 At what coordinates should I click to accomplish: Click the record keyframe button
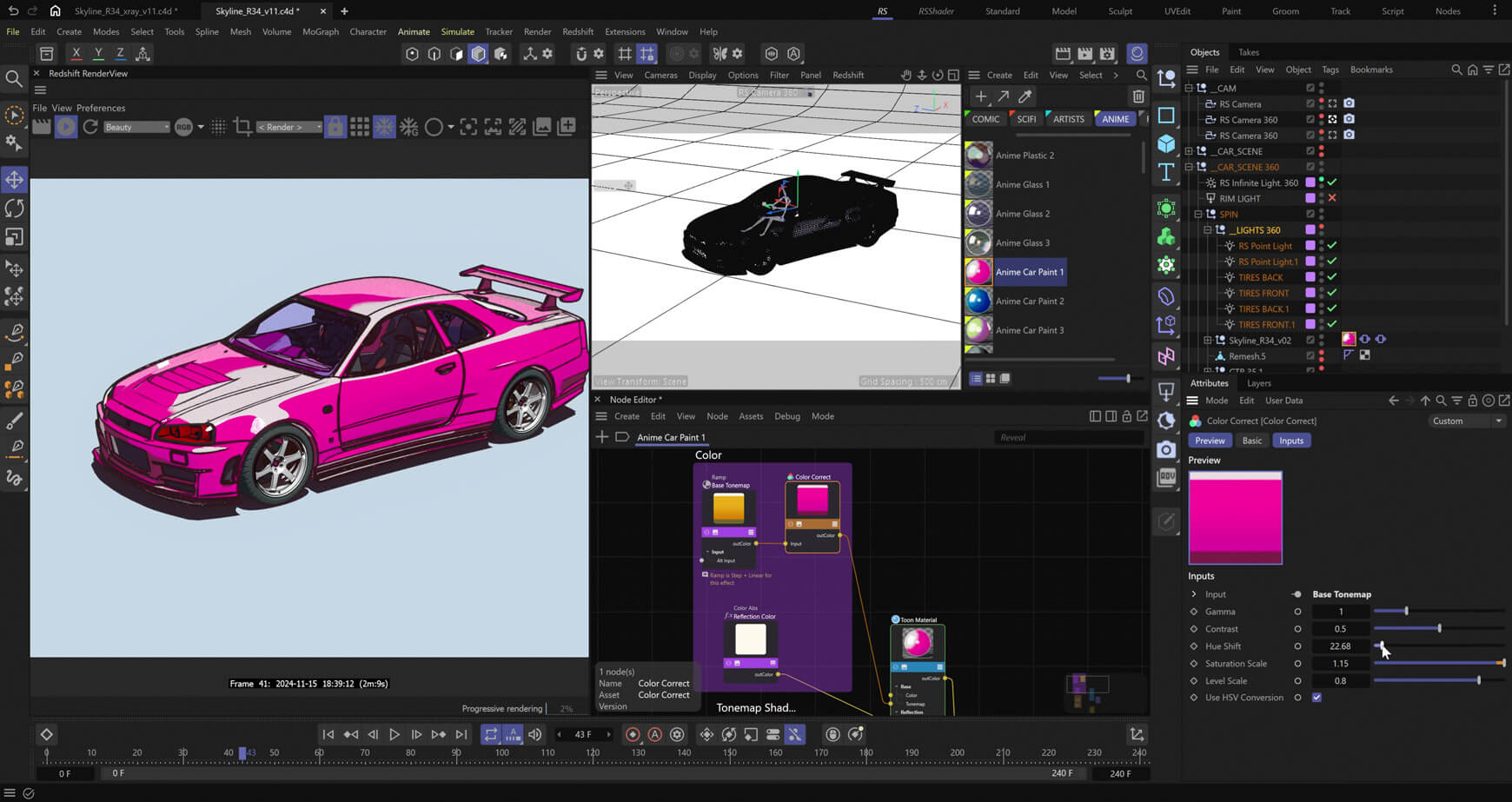(x=633, y=734)
